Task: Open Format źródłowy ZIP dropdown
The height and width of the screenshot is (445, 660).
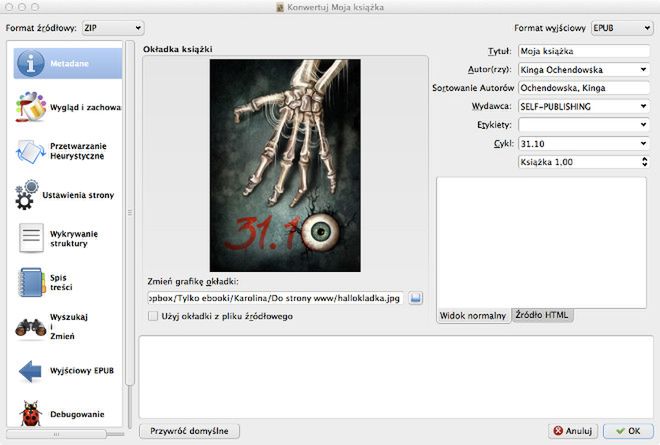Action: [x=113, y=28]
